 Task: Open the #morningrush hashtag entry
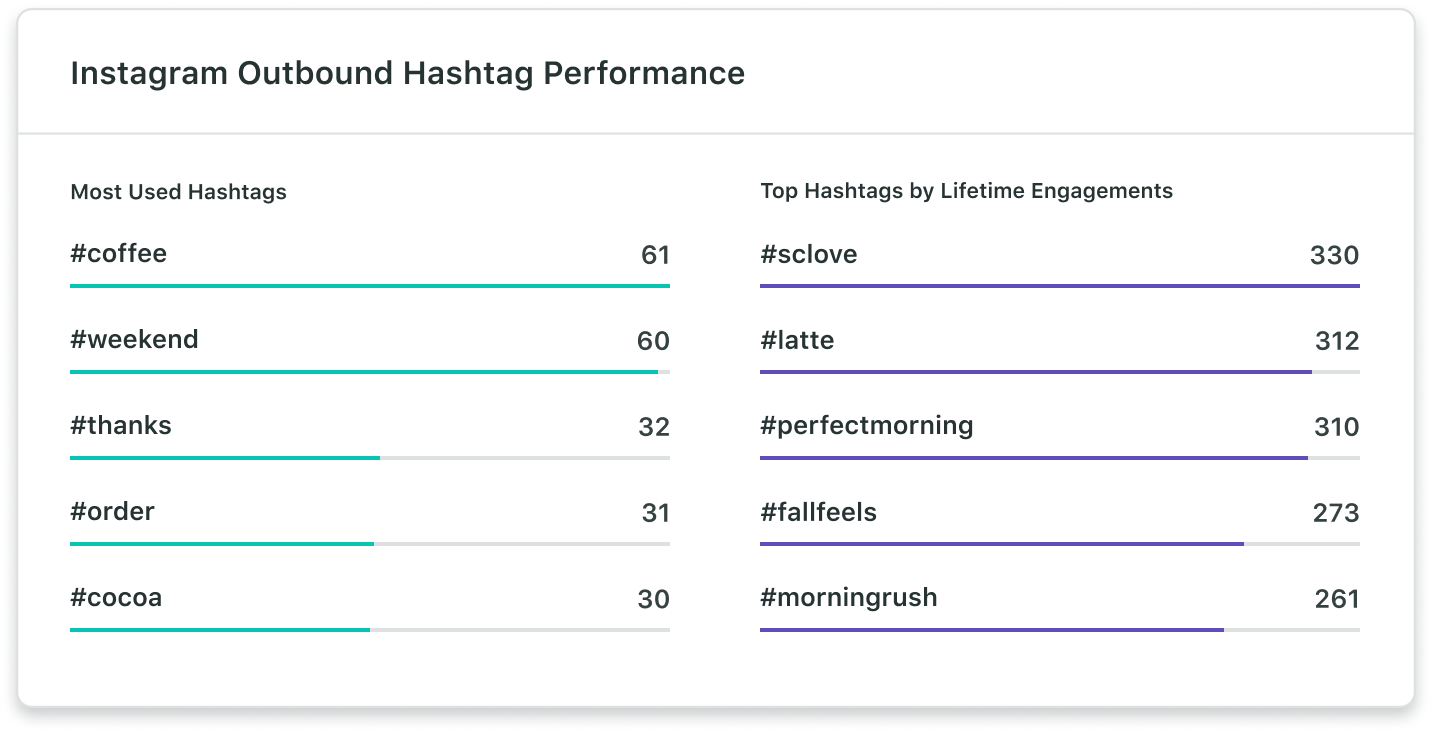(848, 598)
